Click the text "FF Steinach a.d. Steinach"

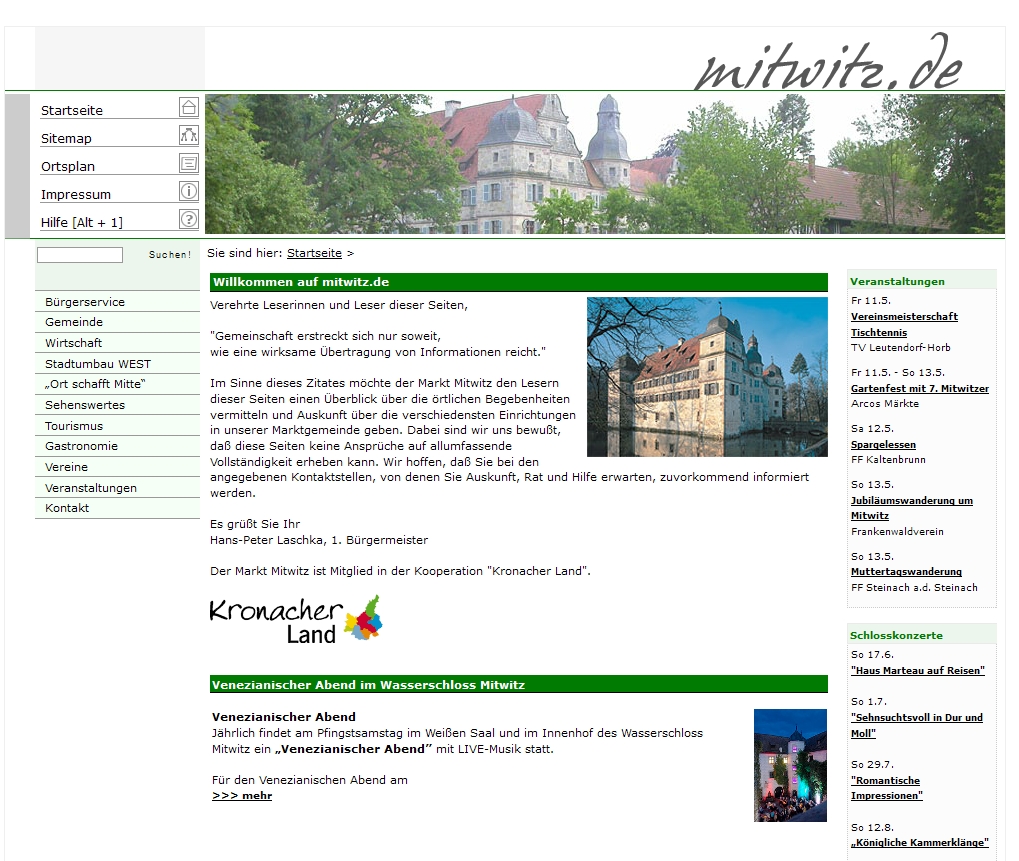click(x=914, y=587)
